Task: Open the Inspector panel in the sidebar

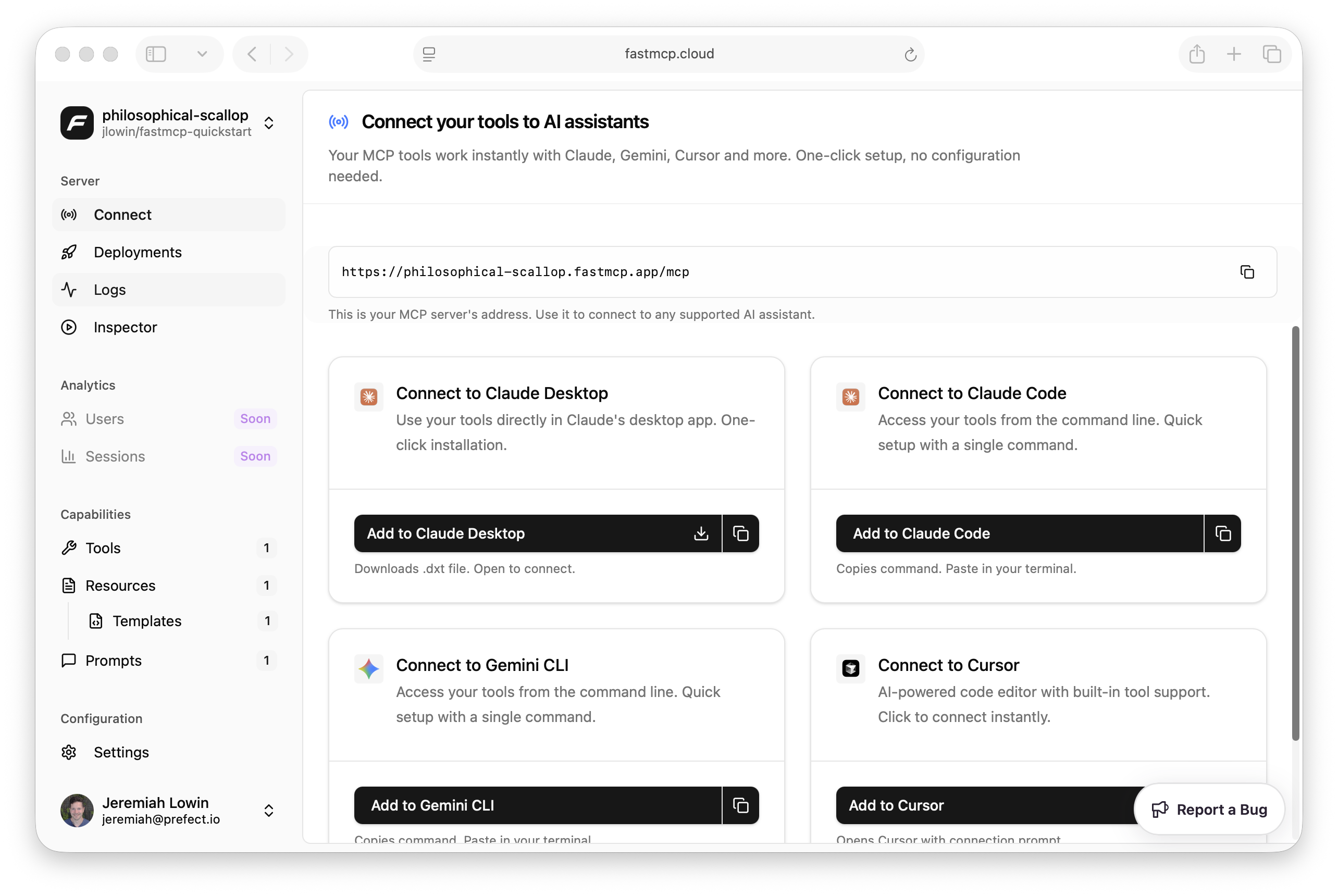Action: click(x=125, y=327)
